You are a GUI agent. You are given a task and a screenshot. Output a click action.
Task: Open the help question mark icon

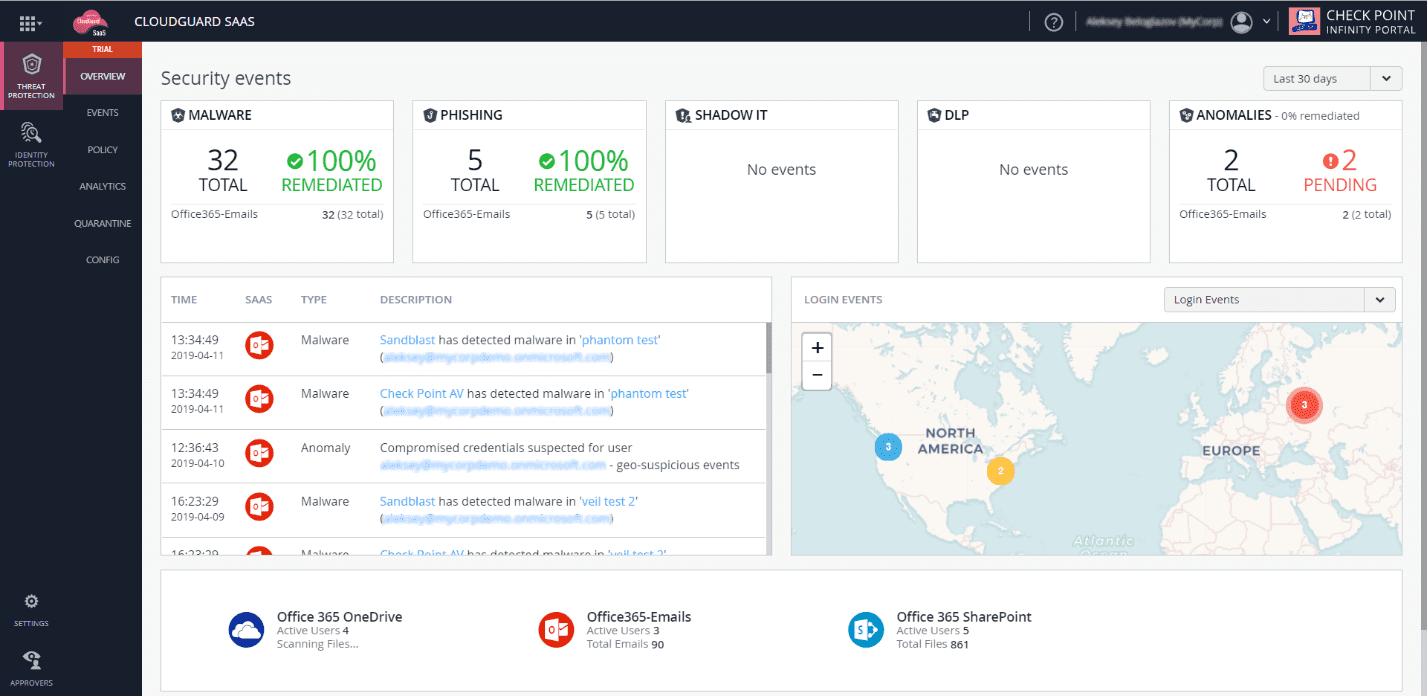pyautogui.click(x=1053, y=22)
